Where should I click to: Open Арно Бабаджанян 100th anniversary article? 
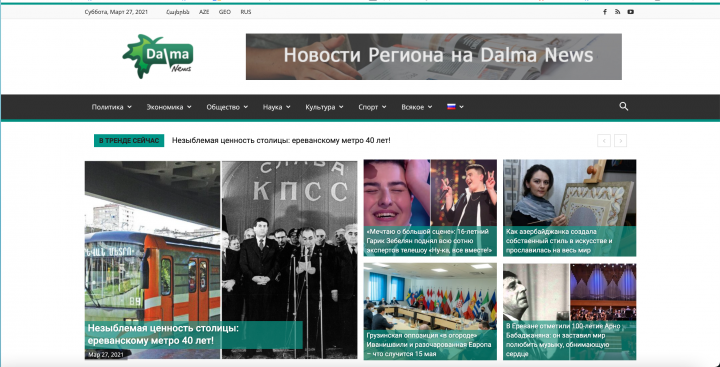click(563, 340)
